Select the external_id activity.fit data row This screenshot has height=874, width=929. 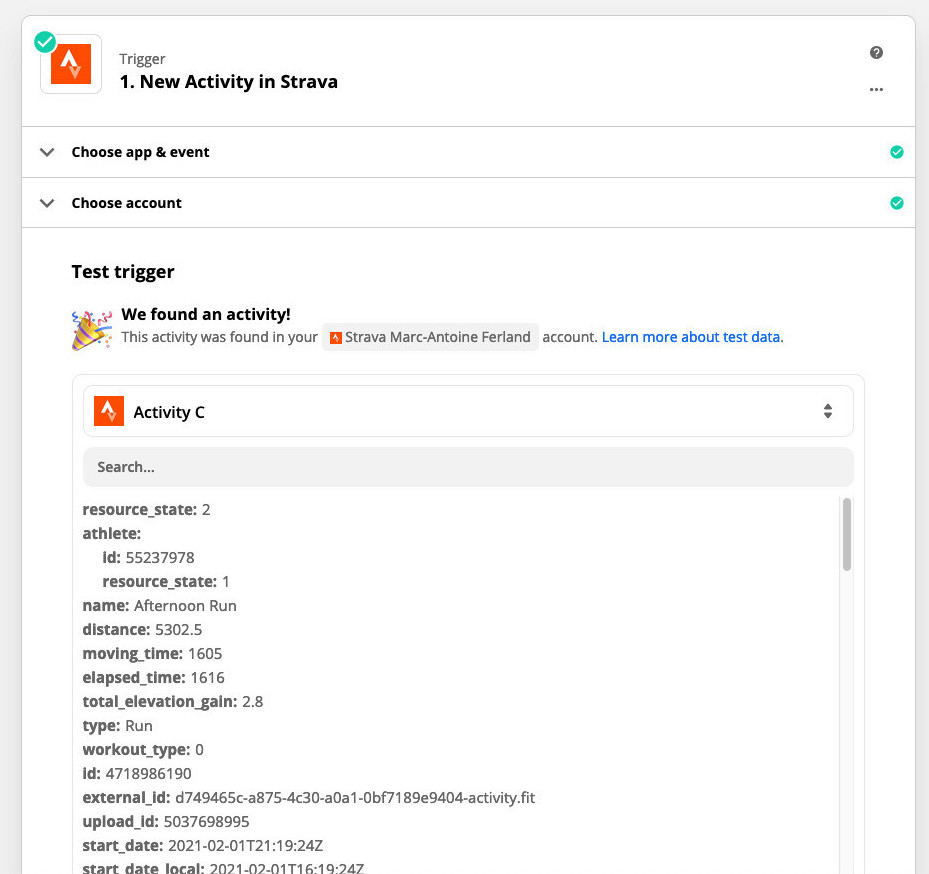[x=309, y=797]
